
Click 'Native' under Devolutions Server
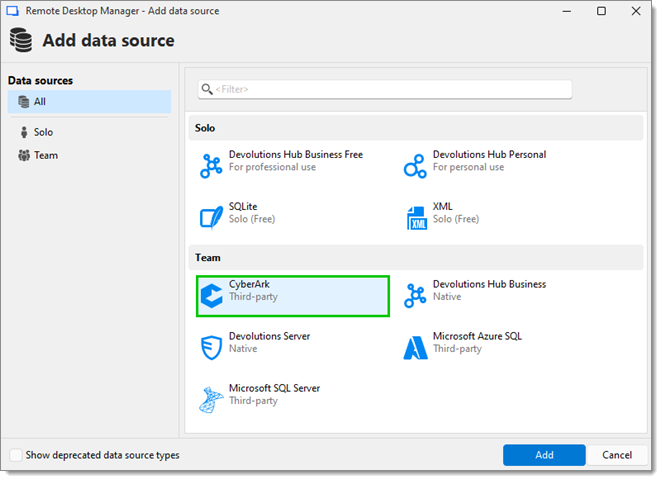[x=243, y=349]
